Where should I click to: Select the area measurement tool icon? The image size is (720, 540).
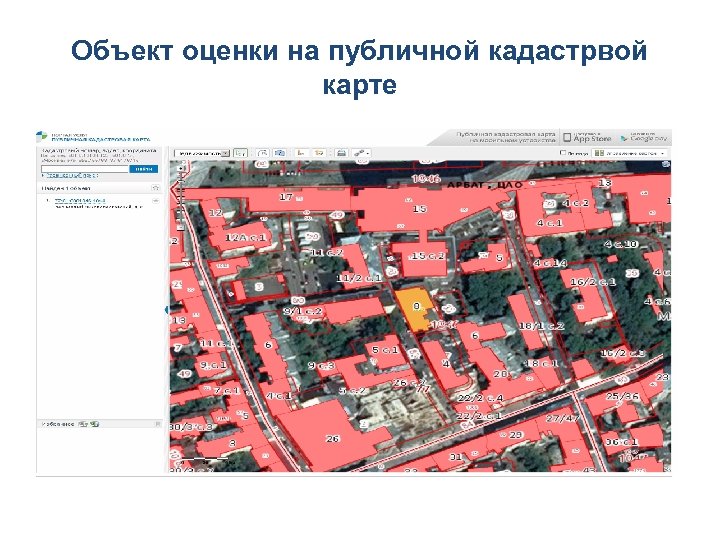pyautogui.click(x=279, y=153)
